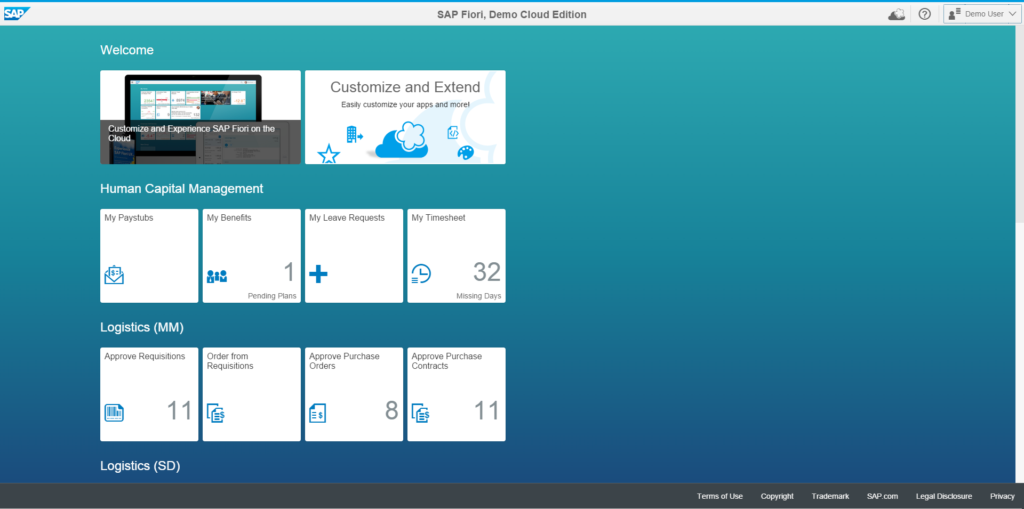Viewport: 1024px width, 509px height.
Task: Click the Missing Days count 32
Action: click(487, 272)
